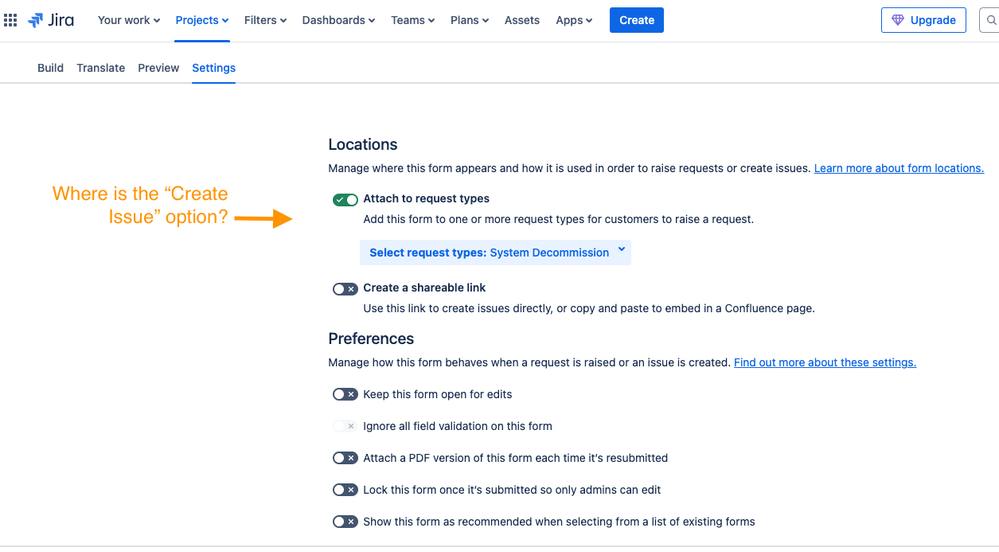Toggle Show this form as recommended
Screen dimensions: 999x552
[345, 522]
